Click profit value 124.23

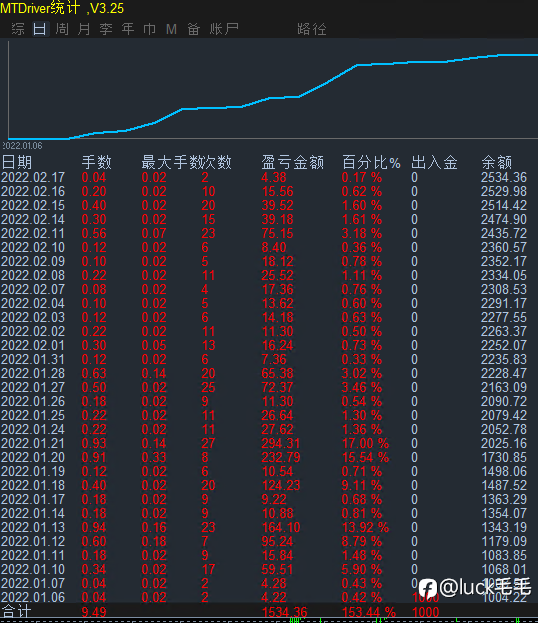(281, 486)
